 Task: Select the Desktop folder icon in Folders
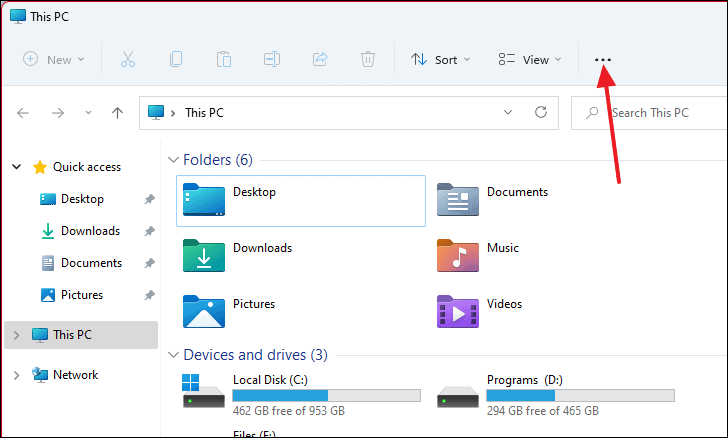click(x=204, y=200)
